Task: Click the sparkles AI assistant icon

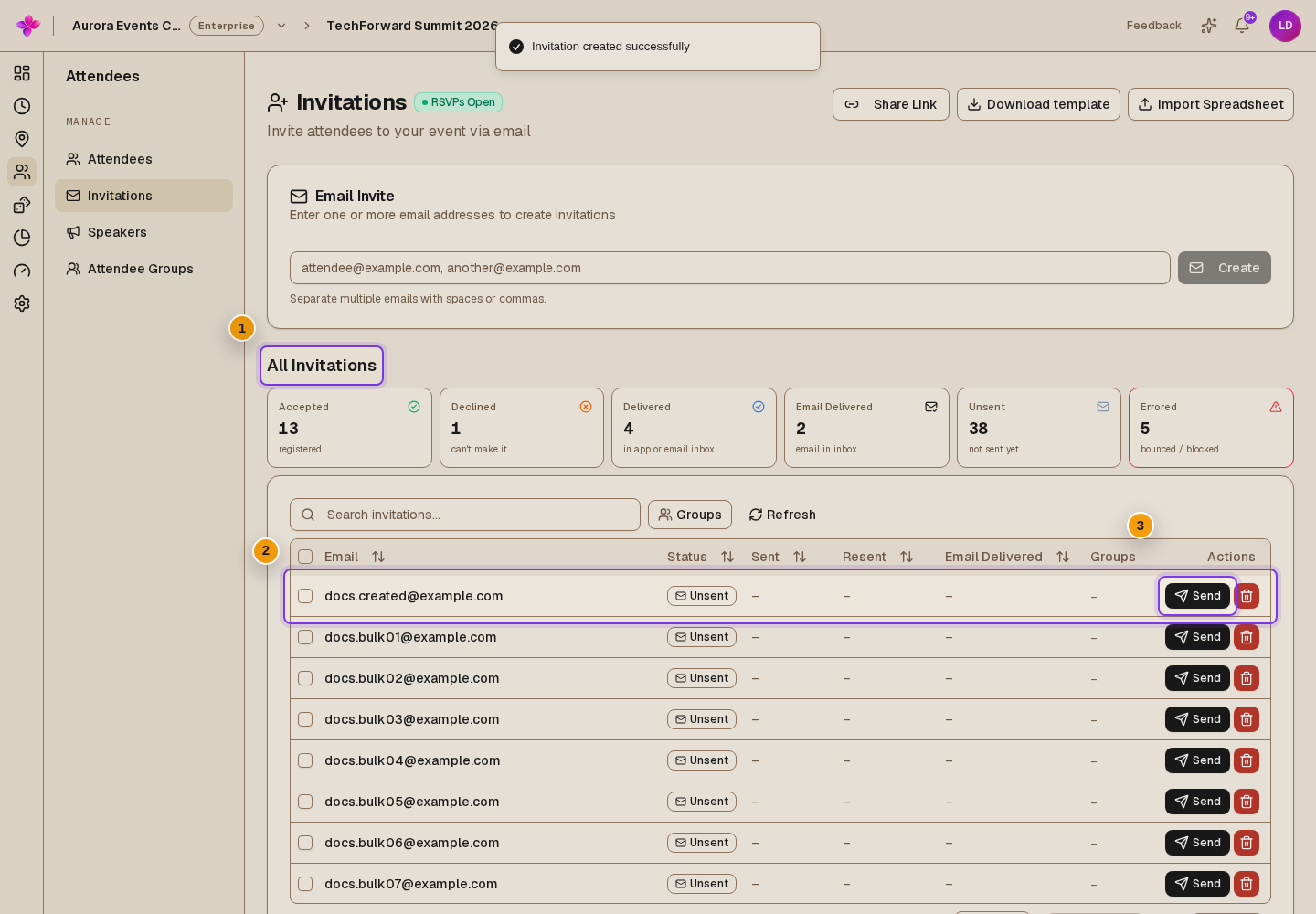Action: point(1209,26)
